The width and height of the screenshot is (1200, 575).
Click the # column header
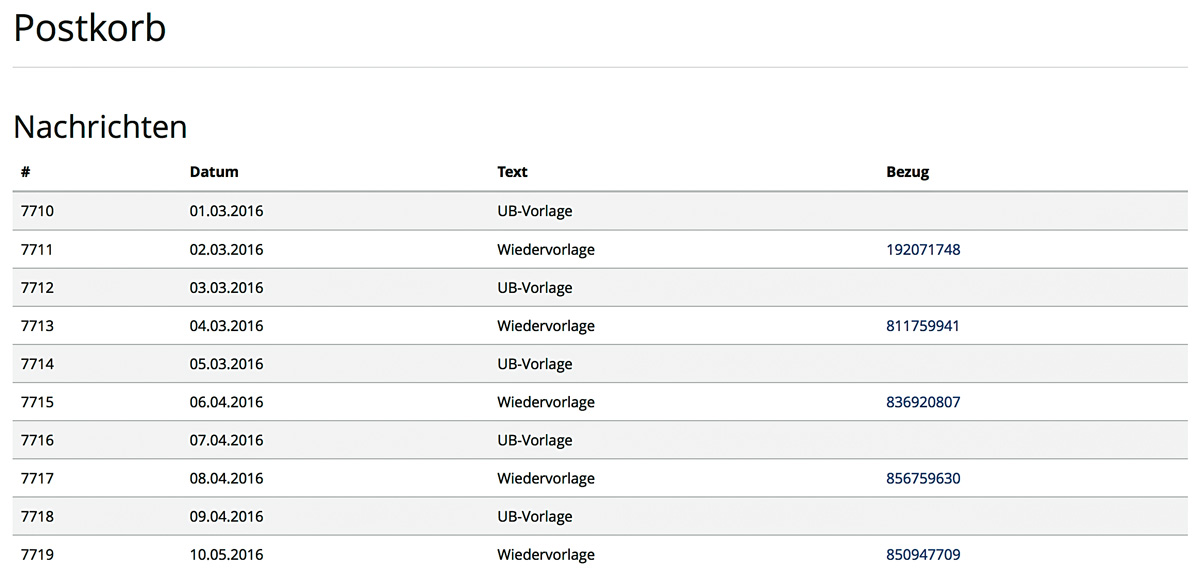pyautogui.click(x=26, y=172)
